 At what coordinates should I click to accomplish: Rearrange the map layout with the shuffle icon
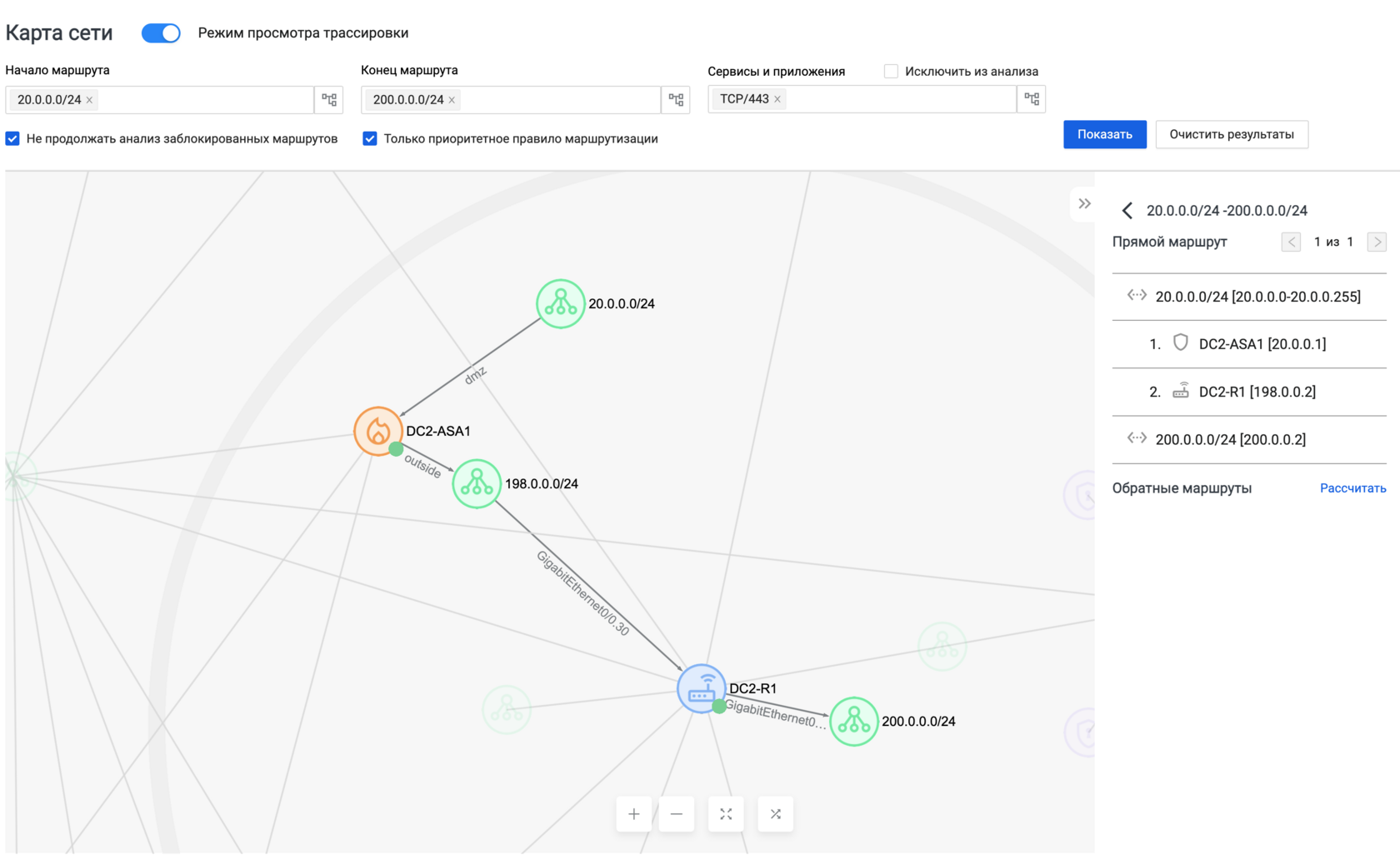click(776, 814)
